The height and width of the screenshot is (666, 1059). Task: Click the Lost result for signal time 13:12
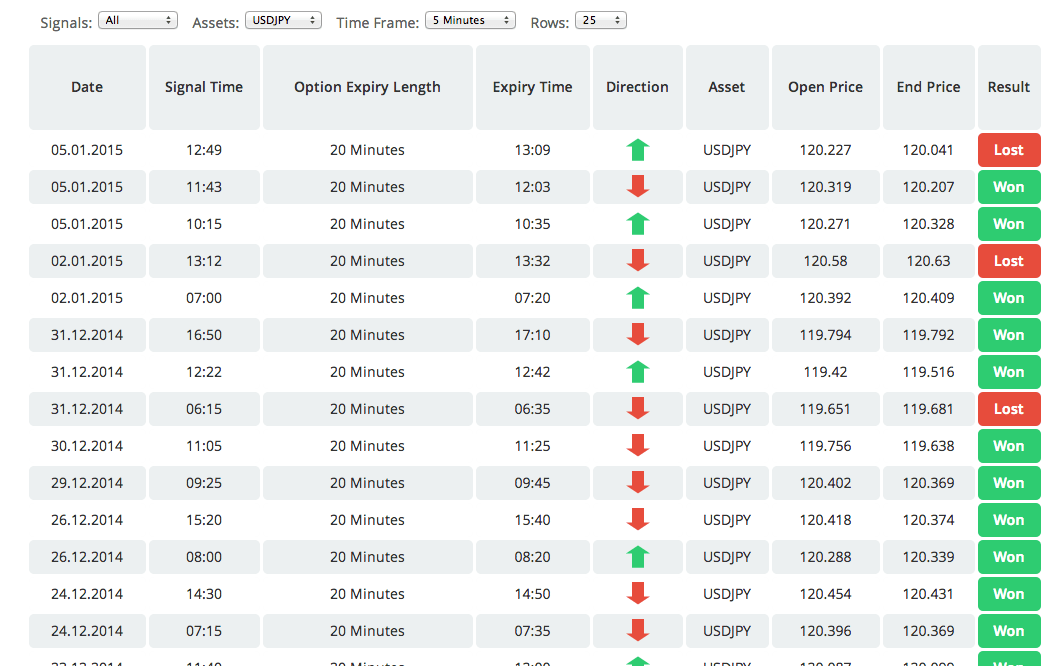tap(1009, 261)
